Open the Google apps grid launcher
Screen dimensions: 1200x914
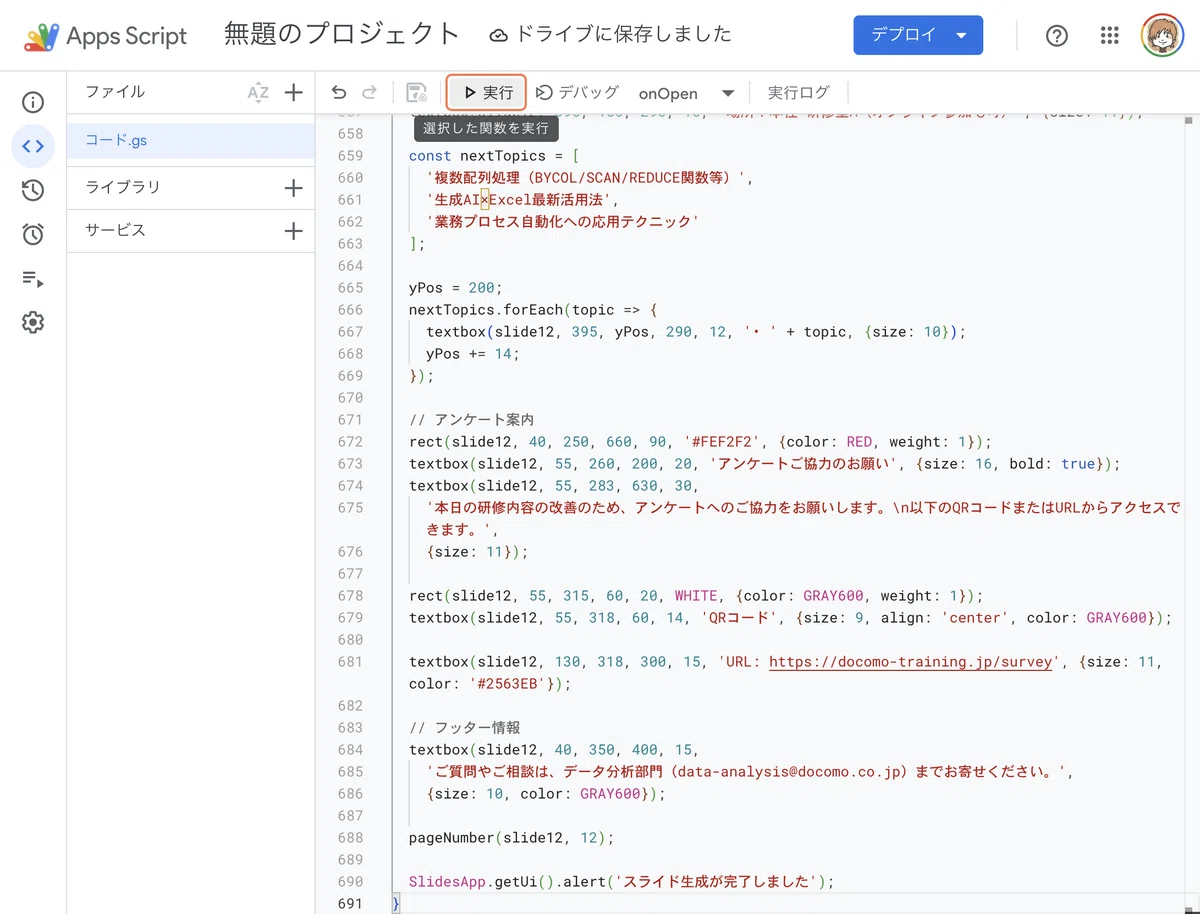(1109, 36)
